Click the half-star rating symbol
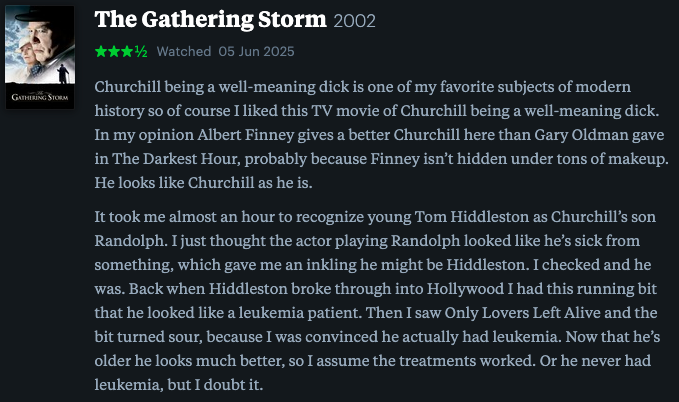 [141, 52]
